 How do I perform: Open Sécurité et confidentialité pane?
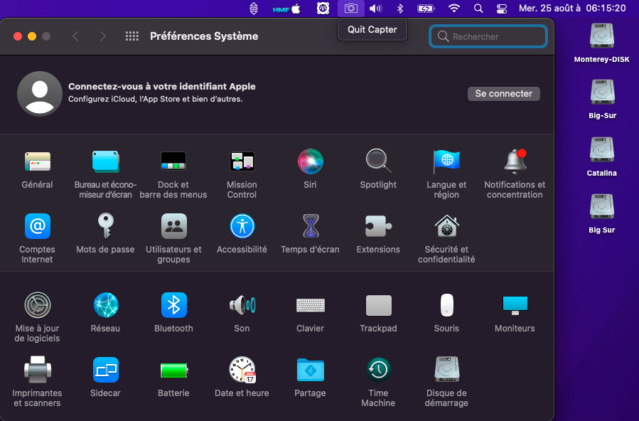[447, 226]
